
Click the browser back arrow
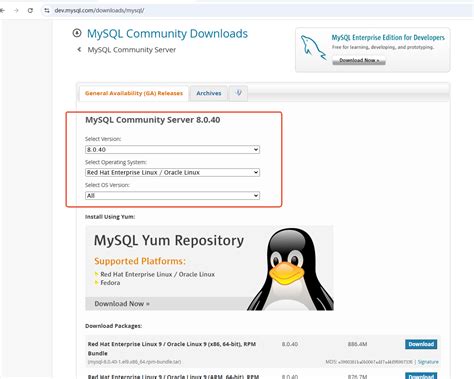pyautogui.click(x=2, y=10)
